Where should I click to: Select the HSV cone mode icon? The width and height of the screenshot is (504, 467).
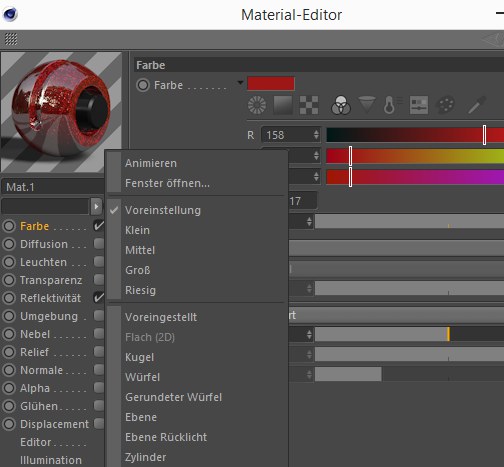[x=367, y=105]
